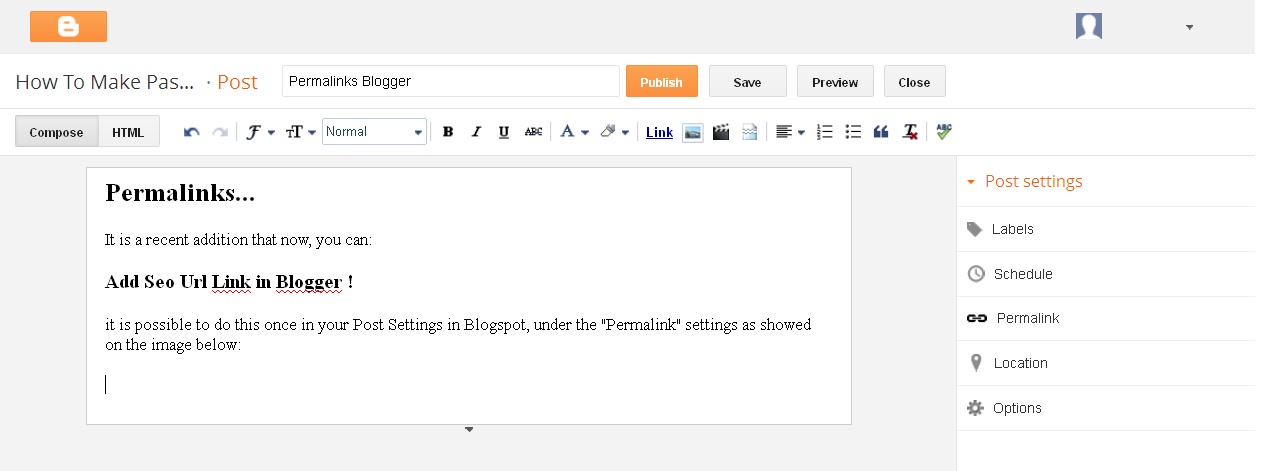1266x471 pixels.
Task: Click the "It is a recent addition" sentence
Action: (239, 240)
